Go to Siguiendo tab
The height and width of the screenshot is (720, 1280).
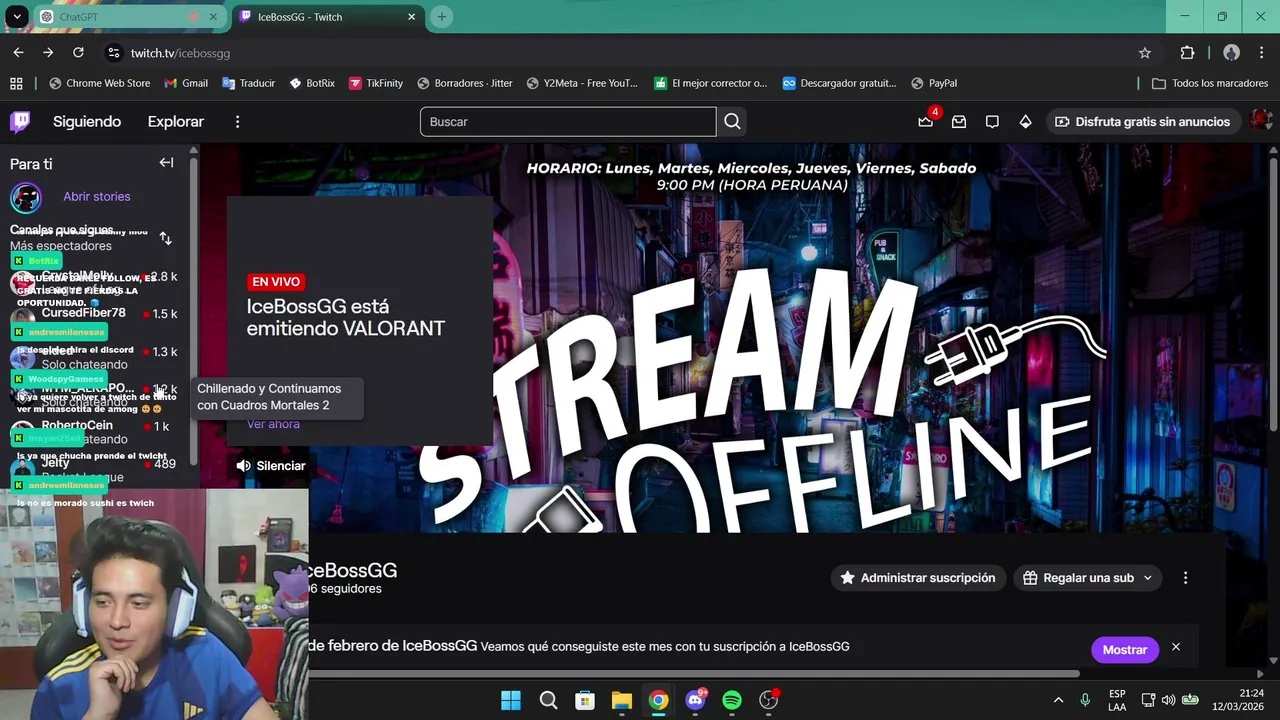(87, 122)
